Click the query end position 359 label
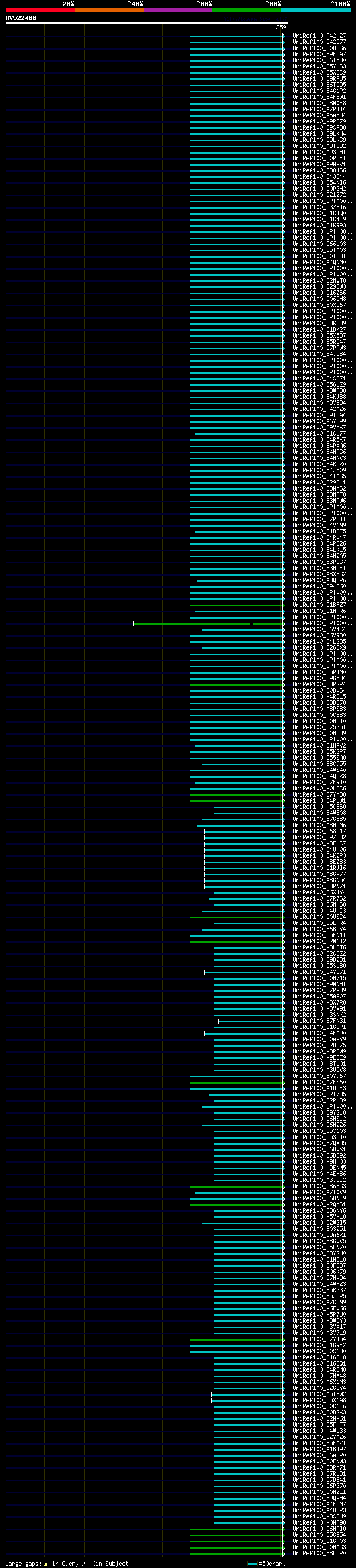 click(281, 27)
